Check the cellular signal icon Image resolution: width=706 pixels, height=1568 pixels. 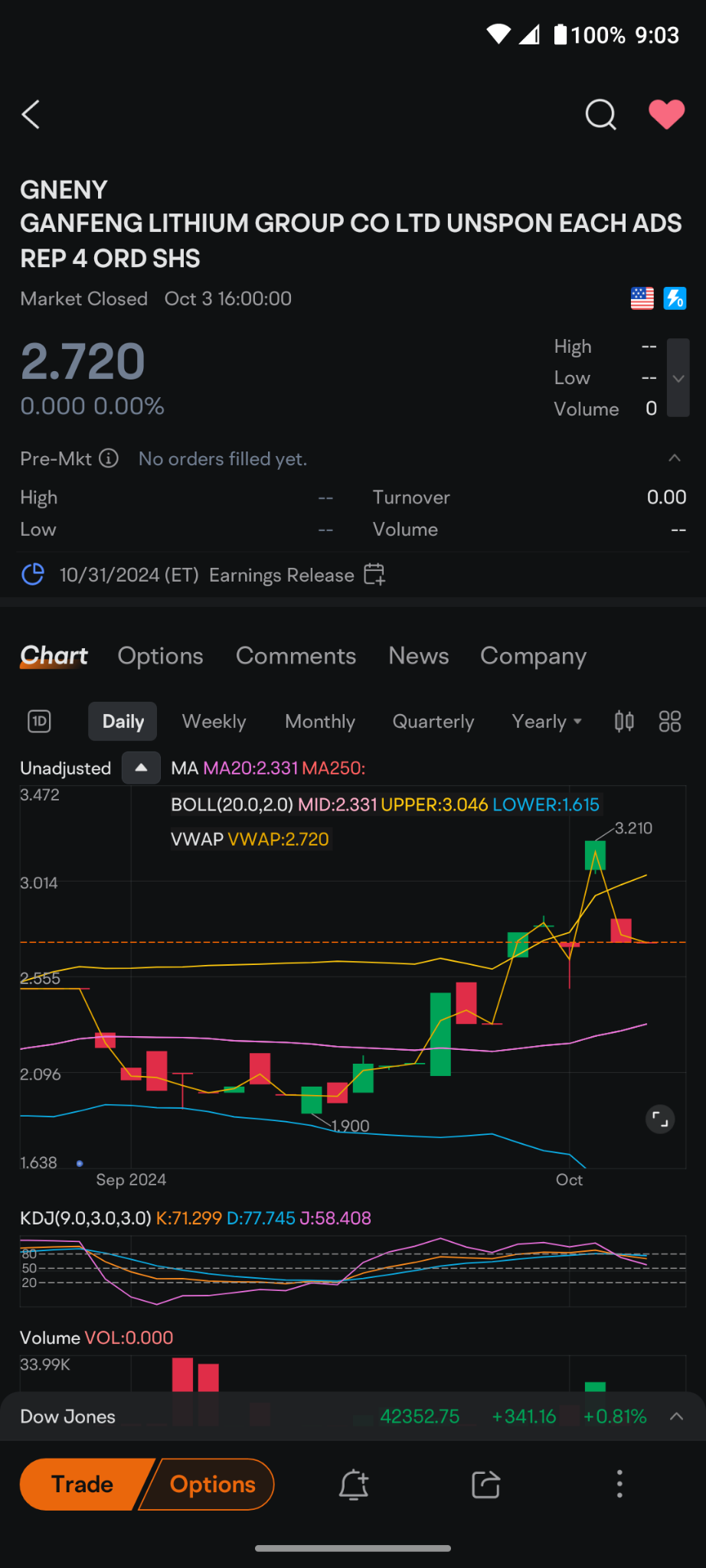[529, 34]
